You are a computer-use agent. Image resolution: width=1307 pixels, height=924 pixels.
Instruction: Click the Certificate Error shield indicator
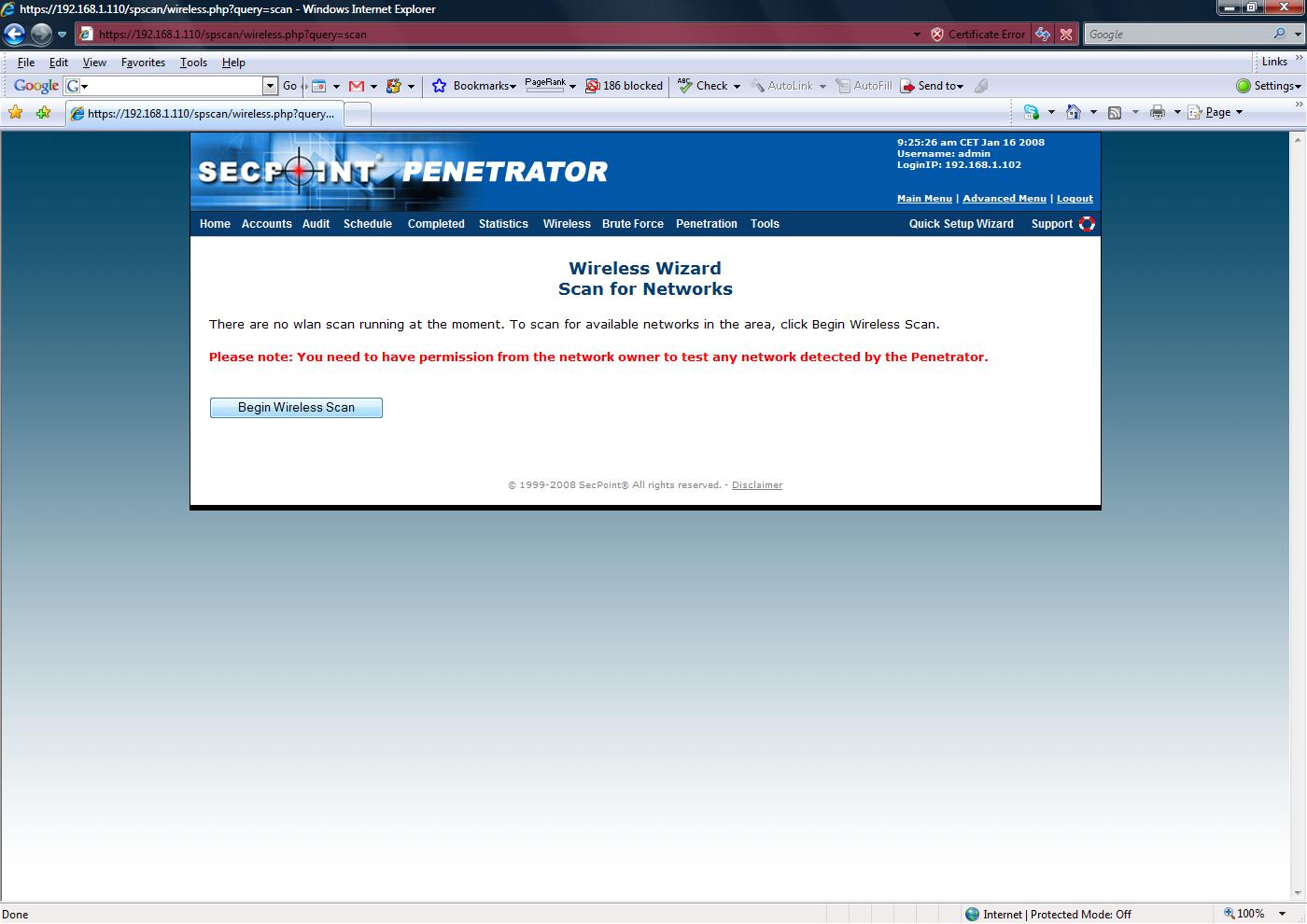977,35
